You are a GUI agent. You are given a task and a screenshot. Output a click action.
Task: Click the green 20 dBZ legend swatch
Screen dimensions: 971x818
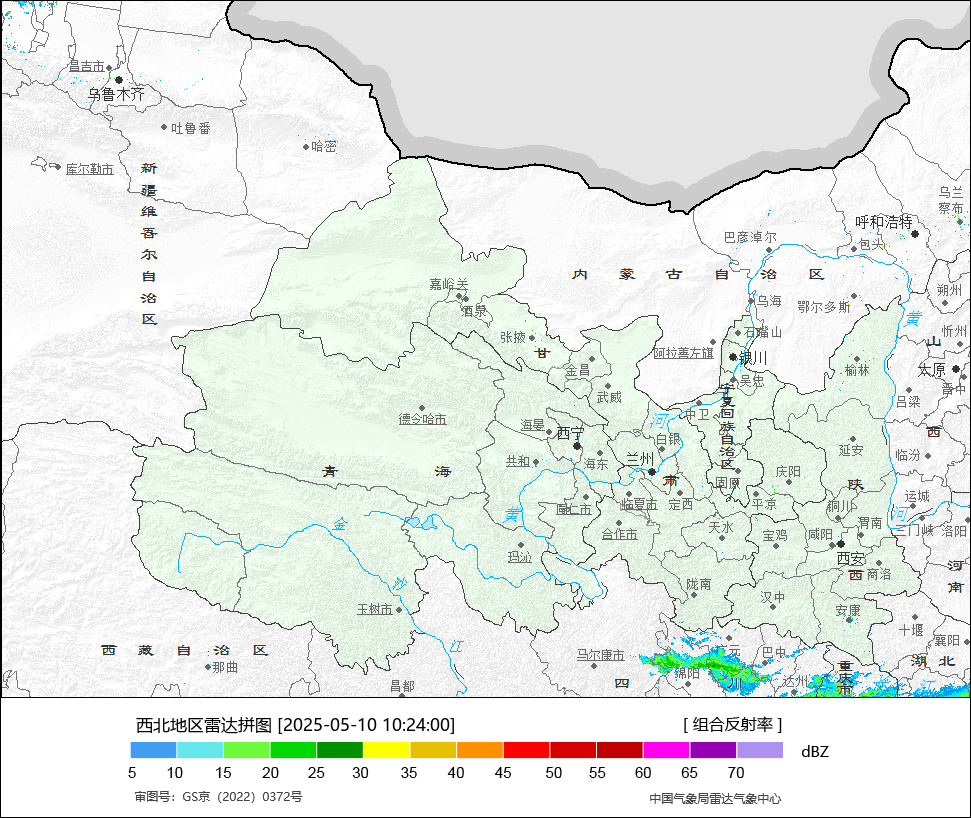[x=294, y=751]
